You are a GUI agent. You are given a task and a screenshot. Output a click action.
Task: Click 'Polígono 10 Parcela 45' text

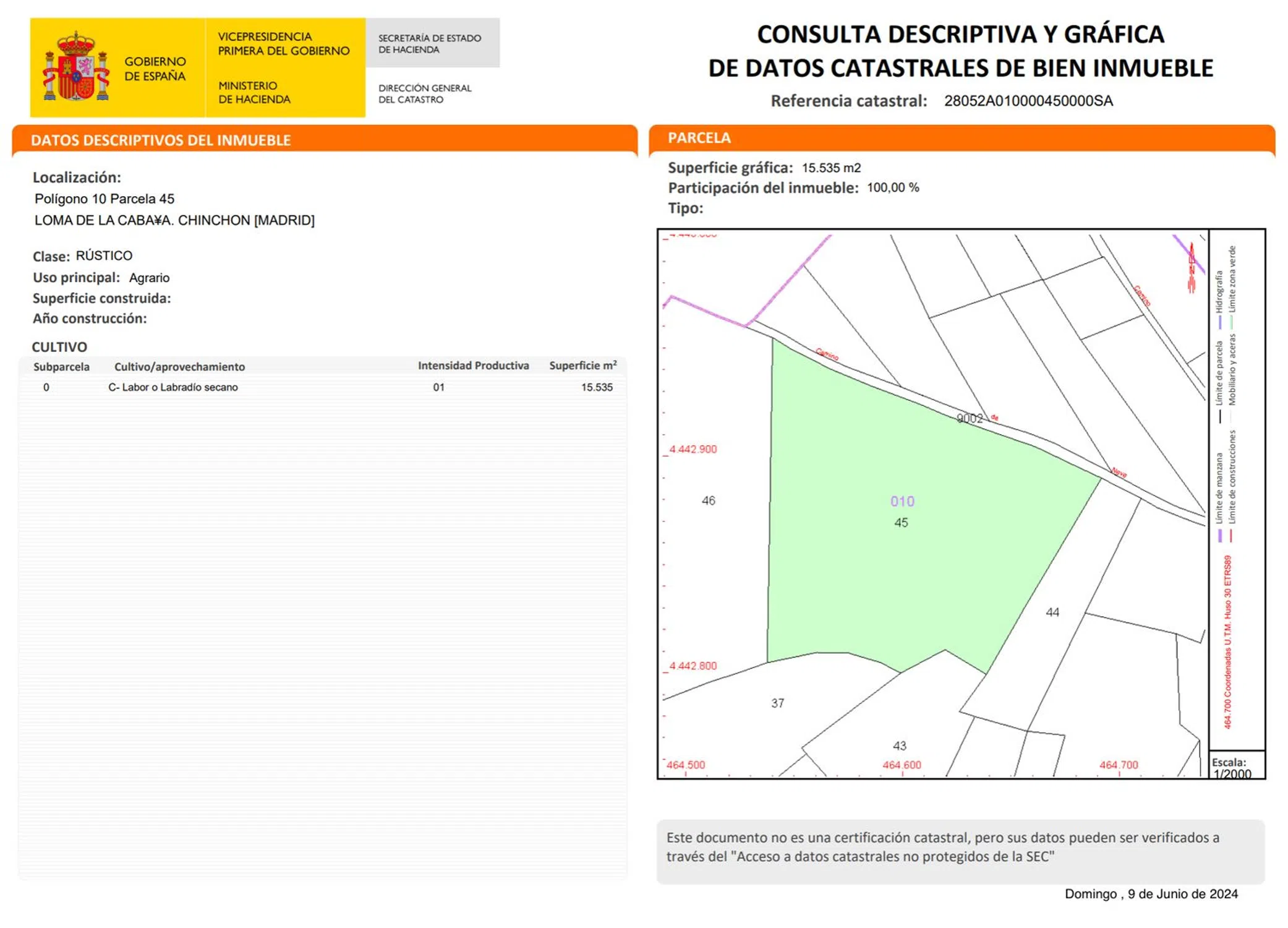tap(104, 199)
